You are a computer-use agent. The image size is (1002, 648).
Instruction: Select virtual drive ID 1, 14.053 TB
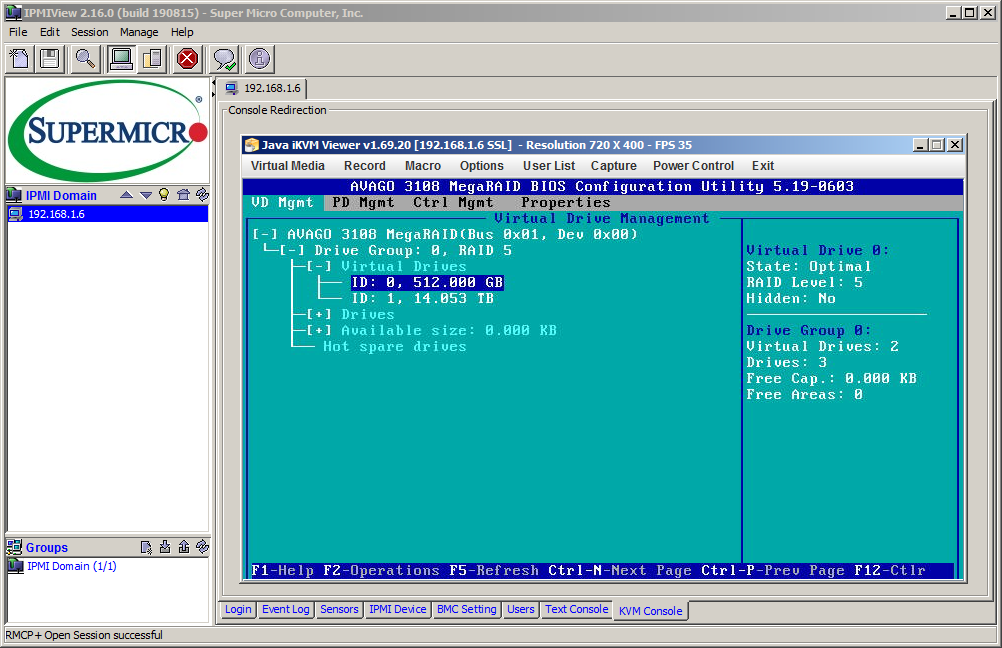coord(422,299)
